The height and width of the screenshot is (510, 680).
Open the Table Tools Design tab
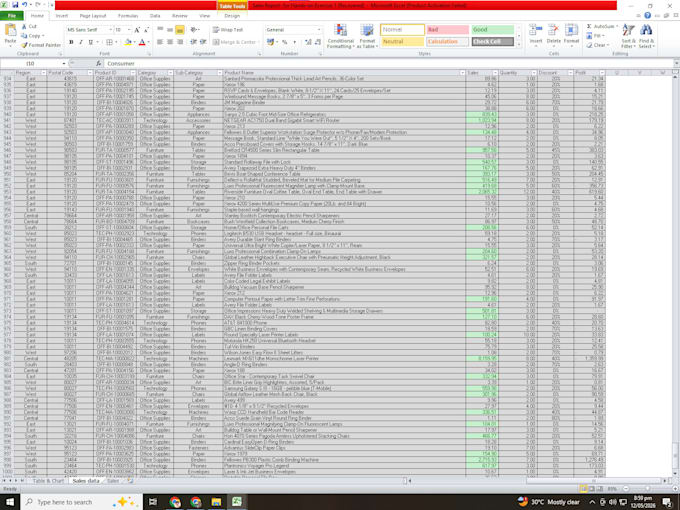[232, 16]
